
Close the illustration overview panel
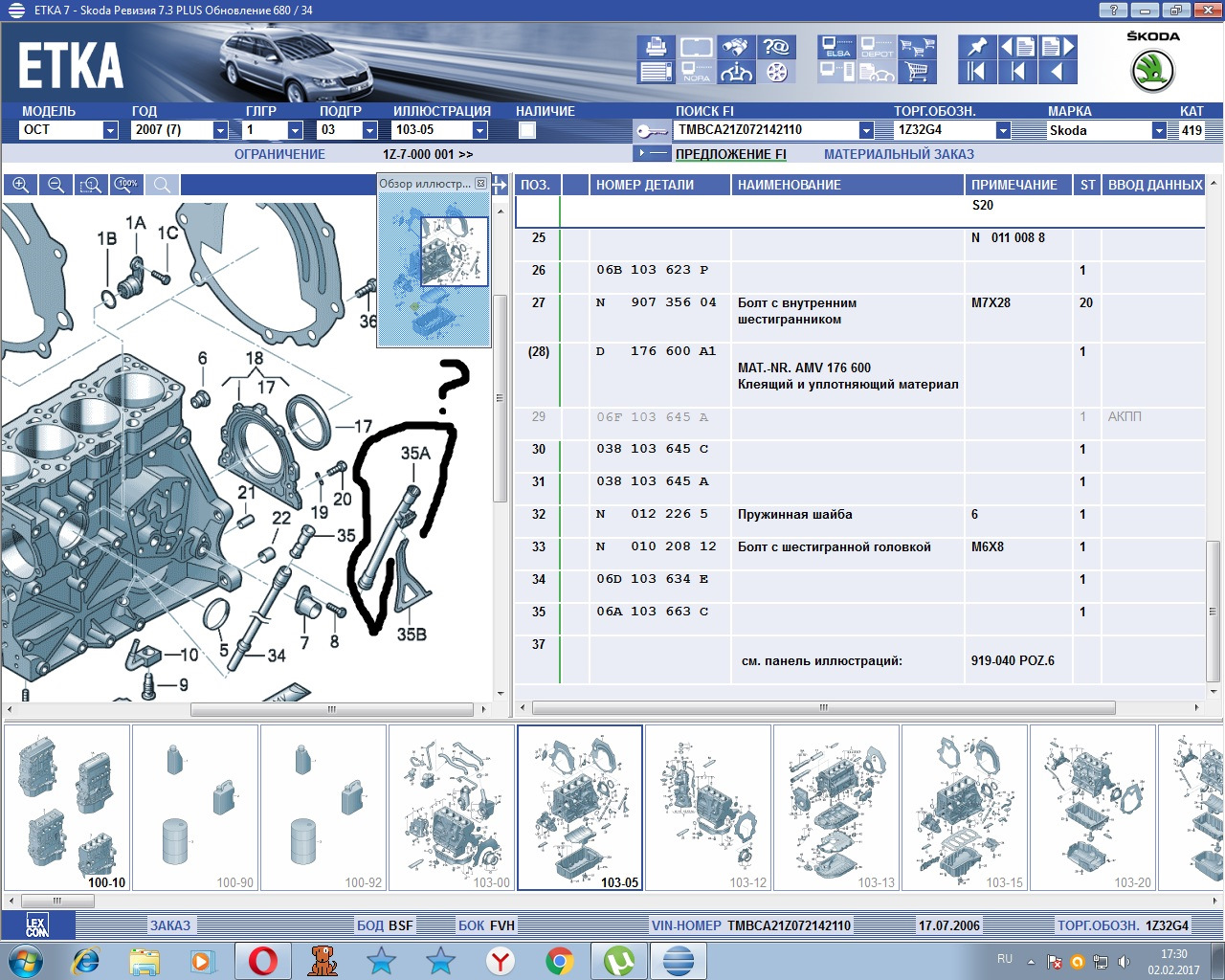click(481, 183)
